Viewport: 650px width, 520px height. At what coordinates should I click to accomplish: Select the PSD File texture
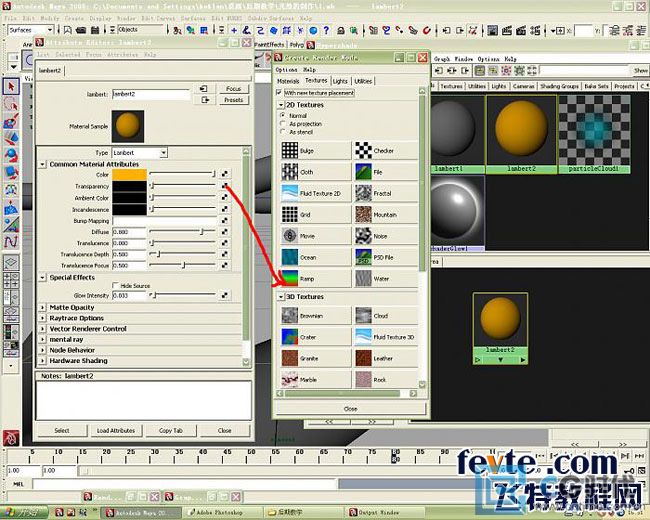[x=386, y=257]
